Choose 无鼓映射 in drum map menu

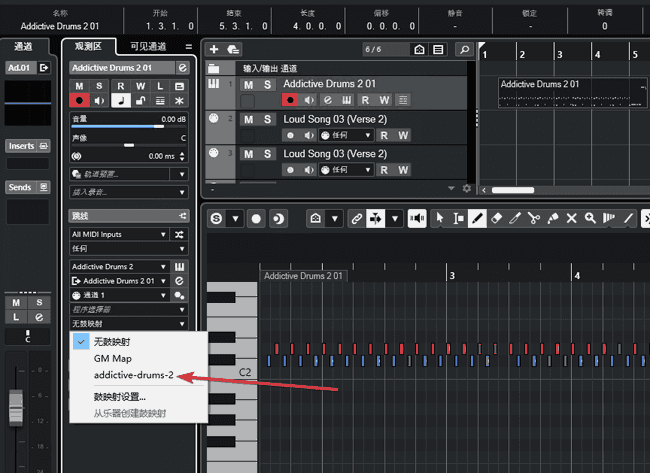pyautogui.click(x=138, y=342)
